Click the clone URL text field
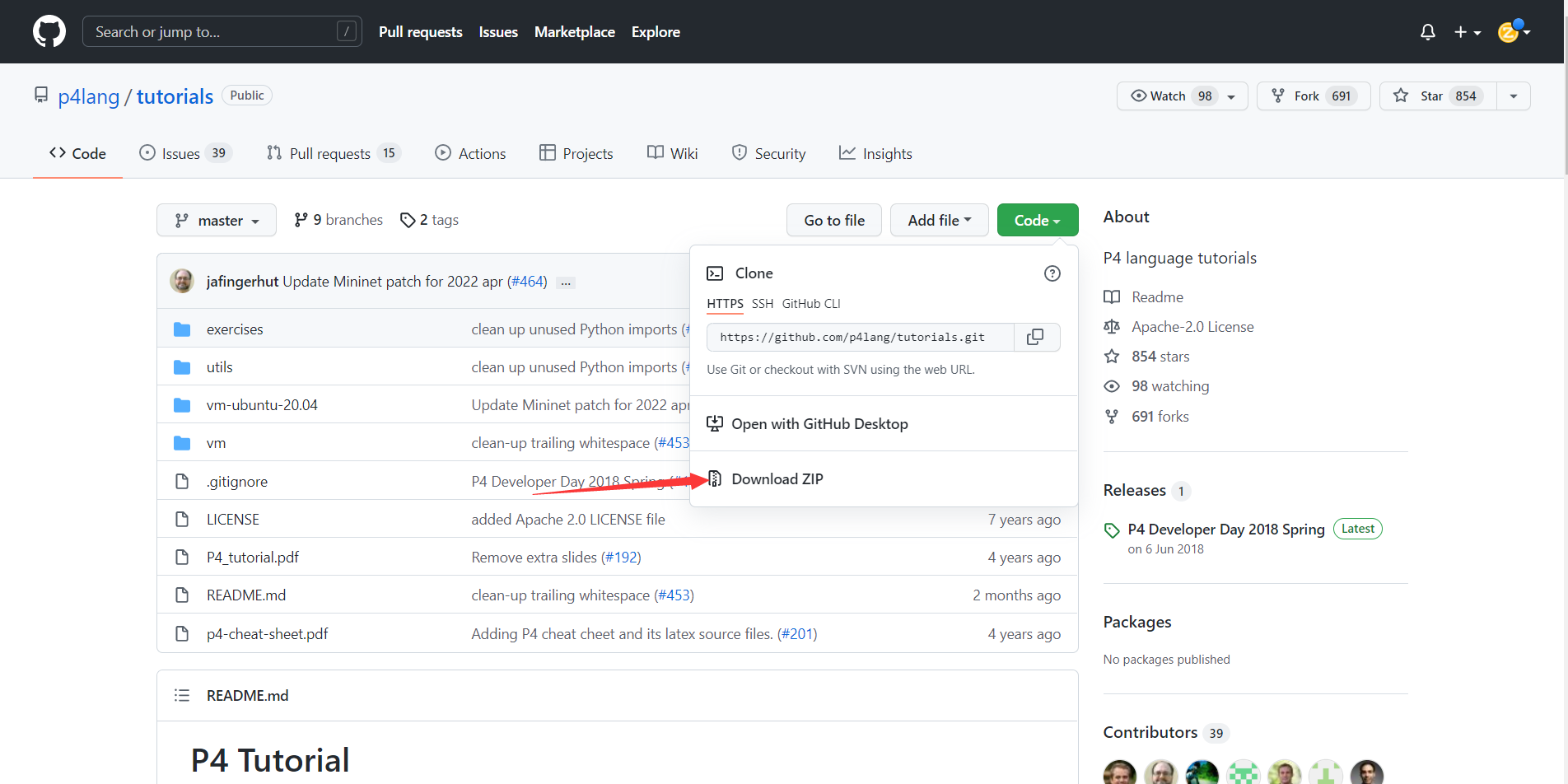 click(x=861, y=338)
